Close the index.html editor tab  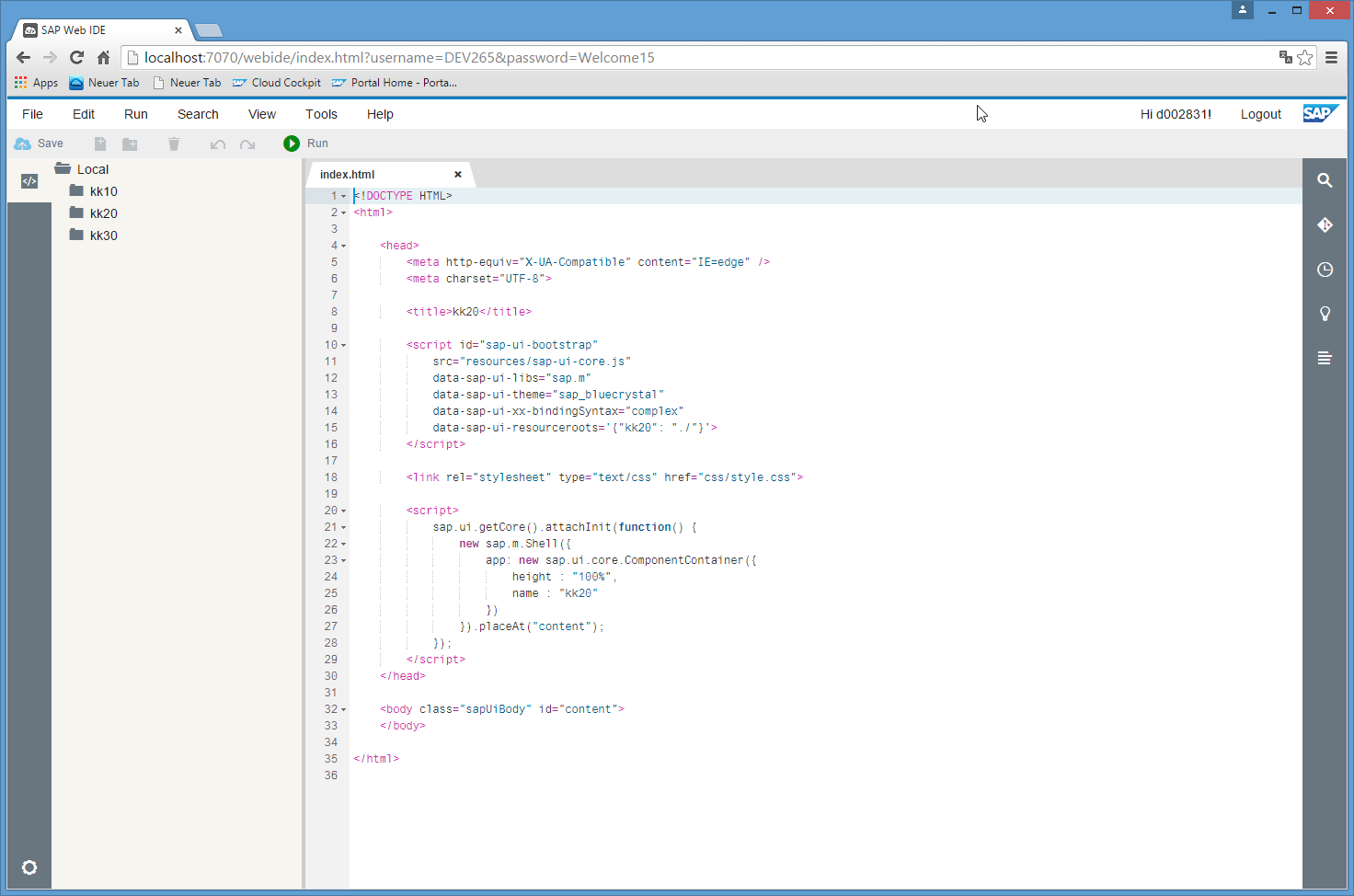click(458, 174)
